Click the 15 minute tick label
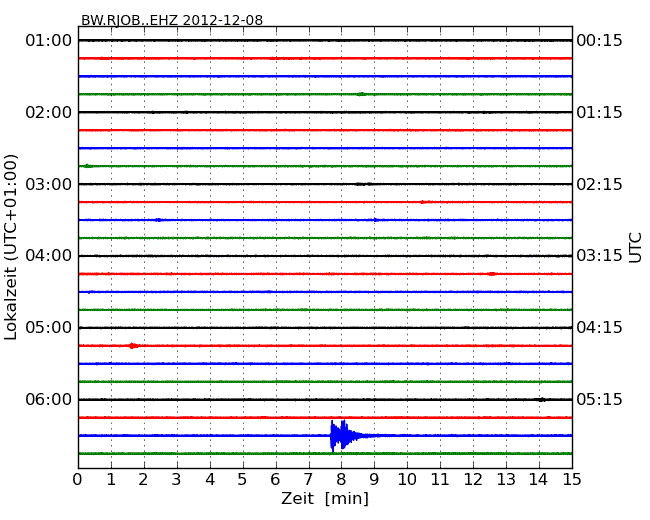Screen dimensions: 650x520 (572, 480)
